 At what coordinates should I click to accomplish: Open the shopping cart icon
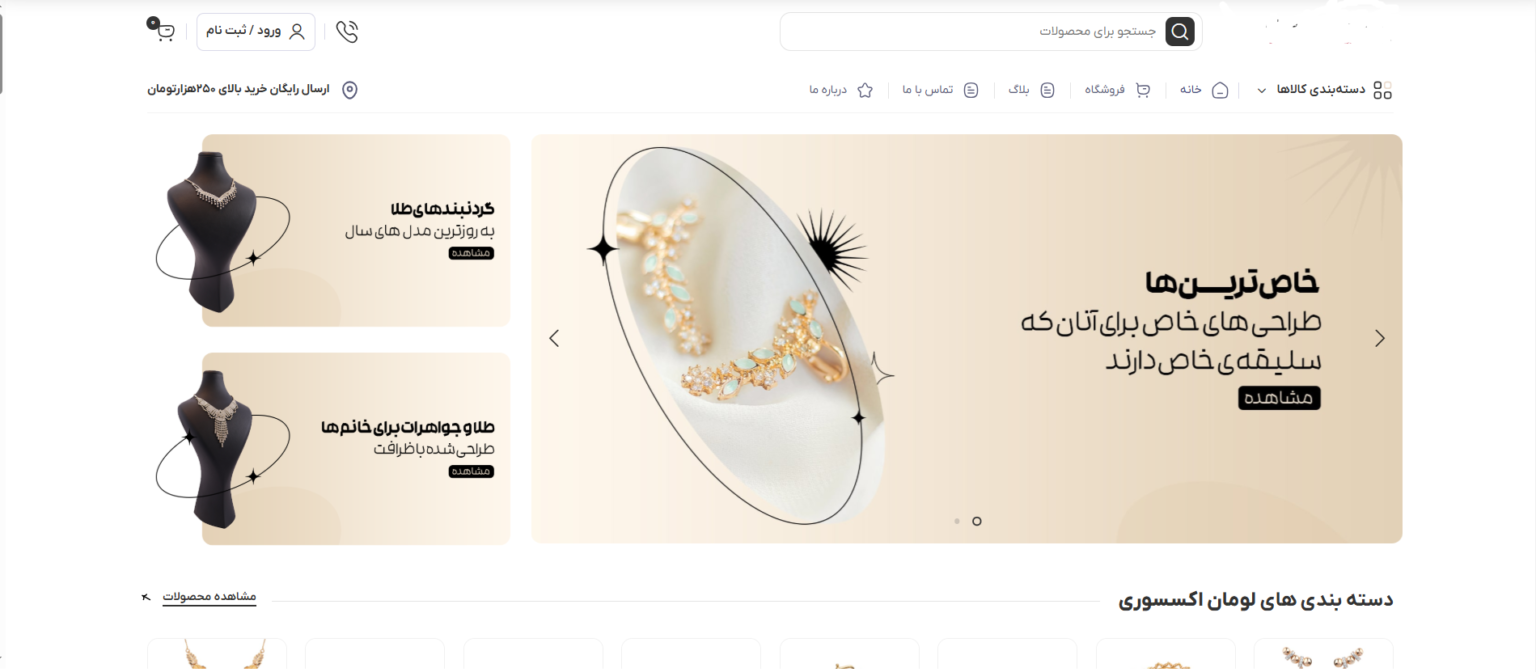(165, 31)
